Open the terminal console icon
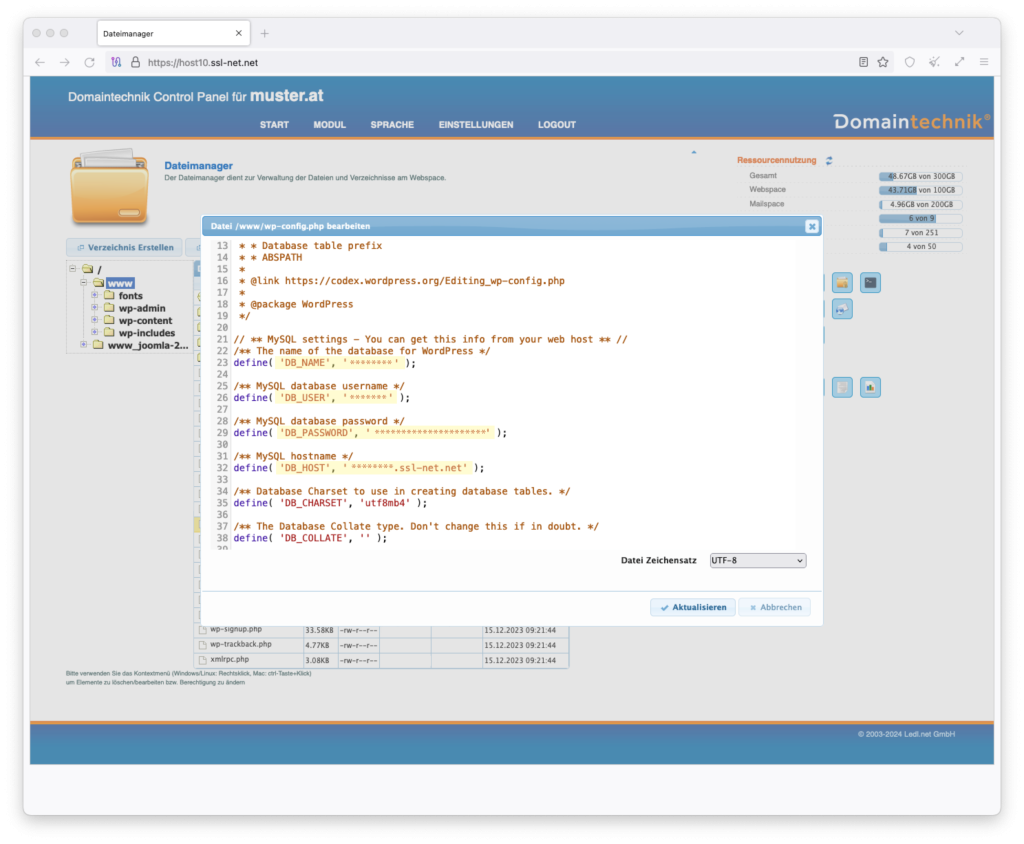Image resolution: width=1024 pixels, height=844 pixels. 871,283
